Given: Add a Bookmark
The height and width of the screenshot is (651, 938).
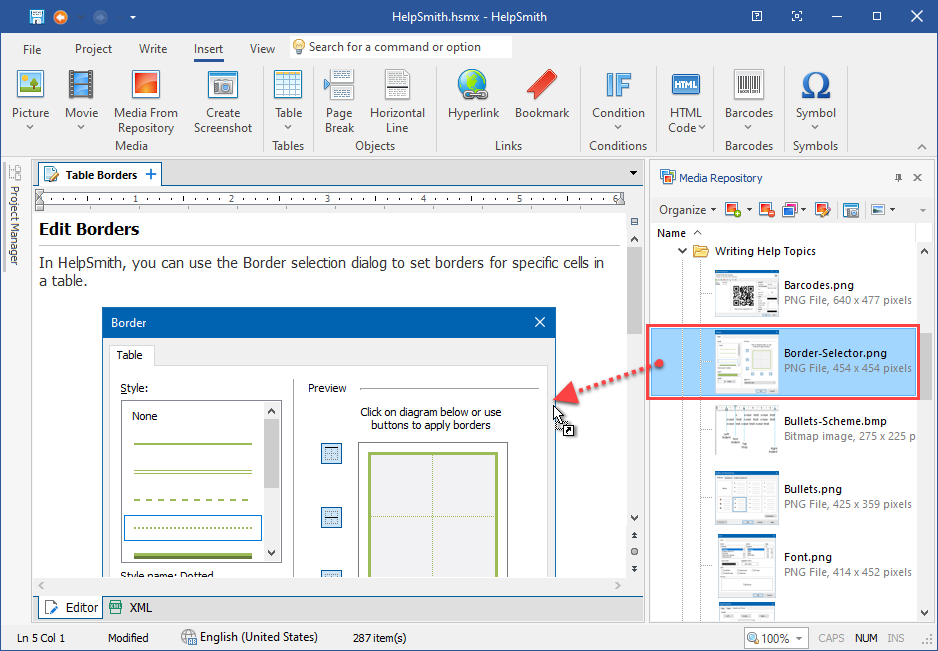Looking at the screenshot, I should tap(541, 84).
